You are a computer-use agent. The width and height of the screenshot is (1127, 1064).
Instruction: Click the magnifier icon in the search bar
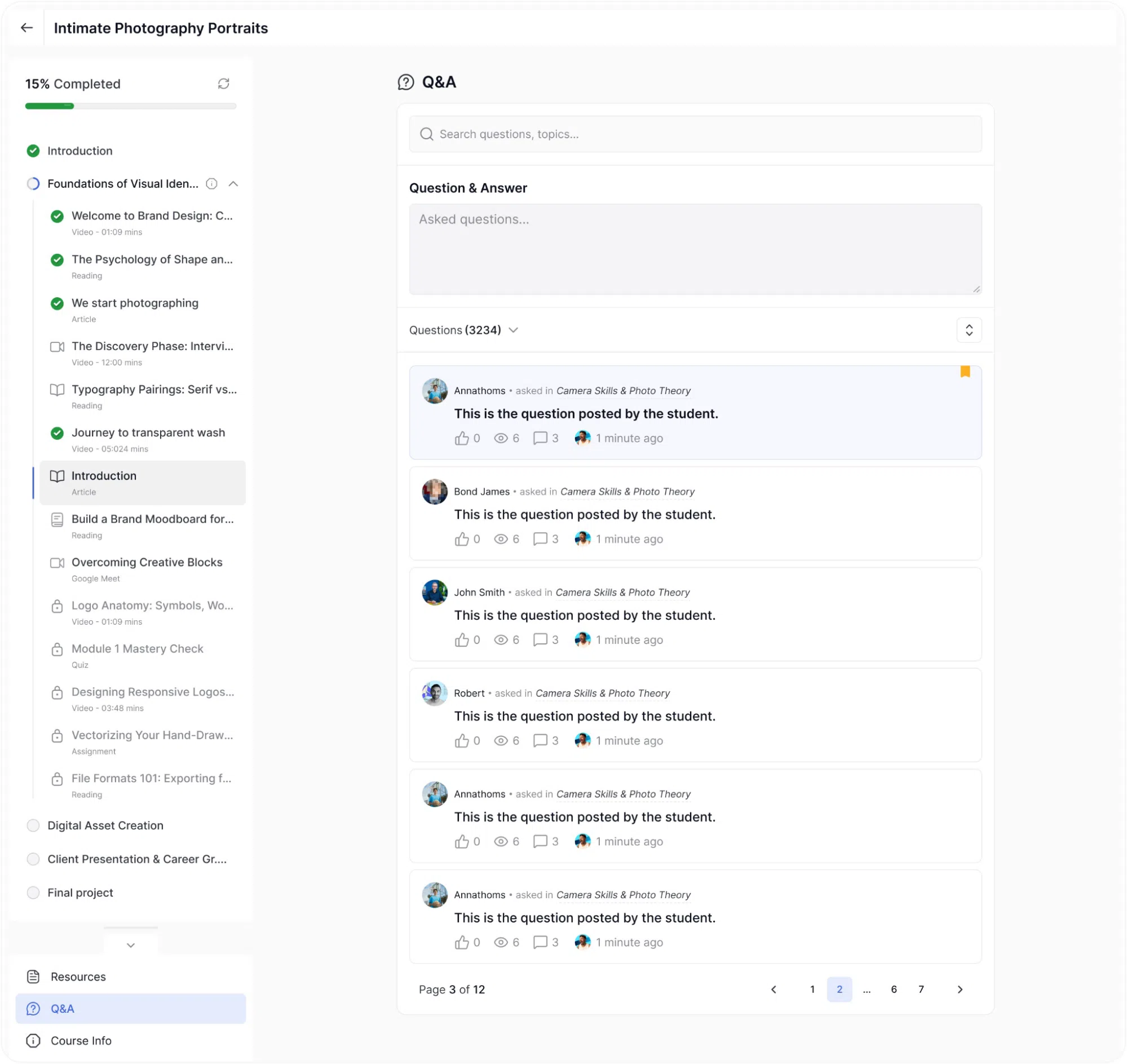427,134
